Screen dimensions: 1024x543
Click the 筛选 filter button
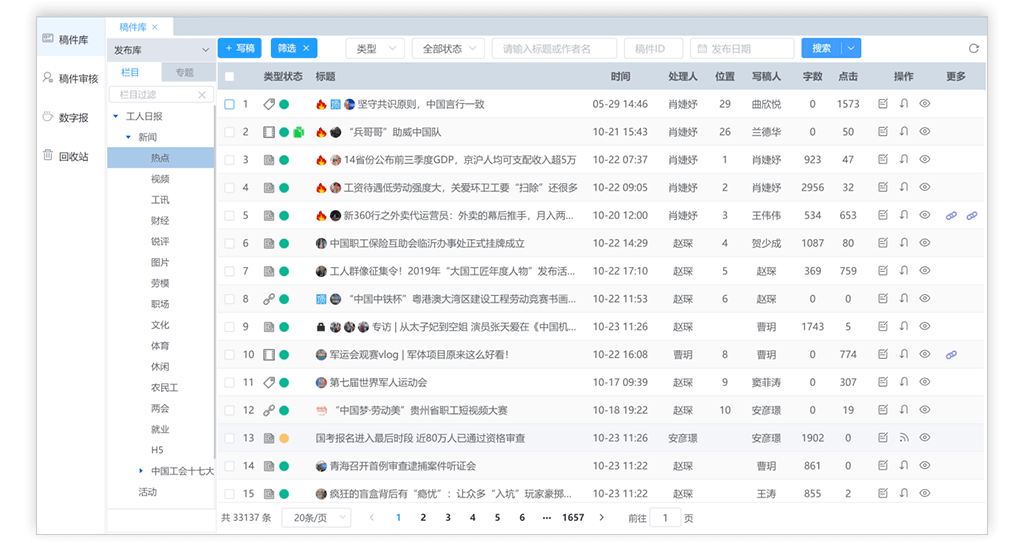click(293, 48)
